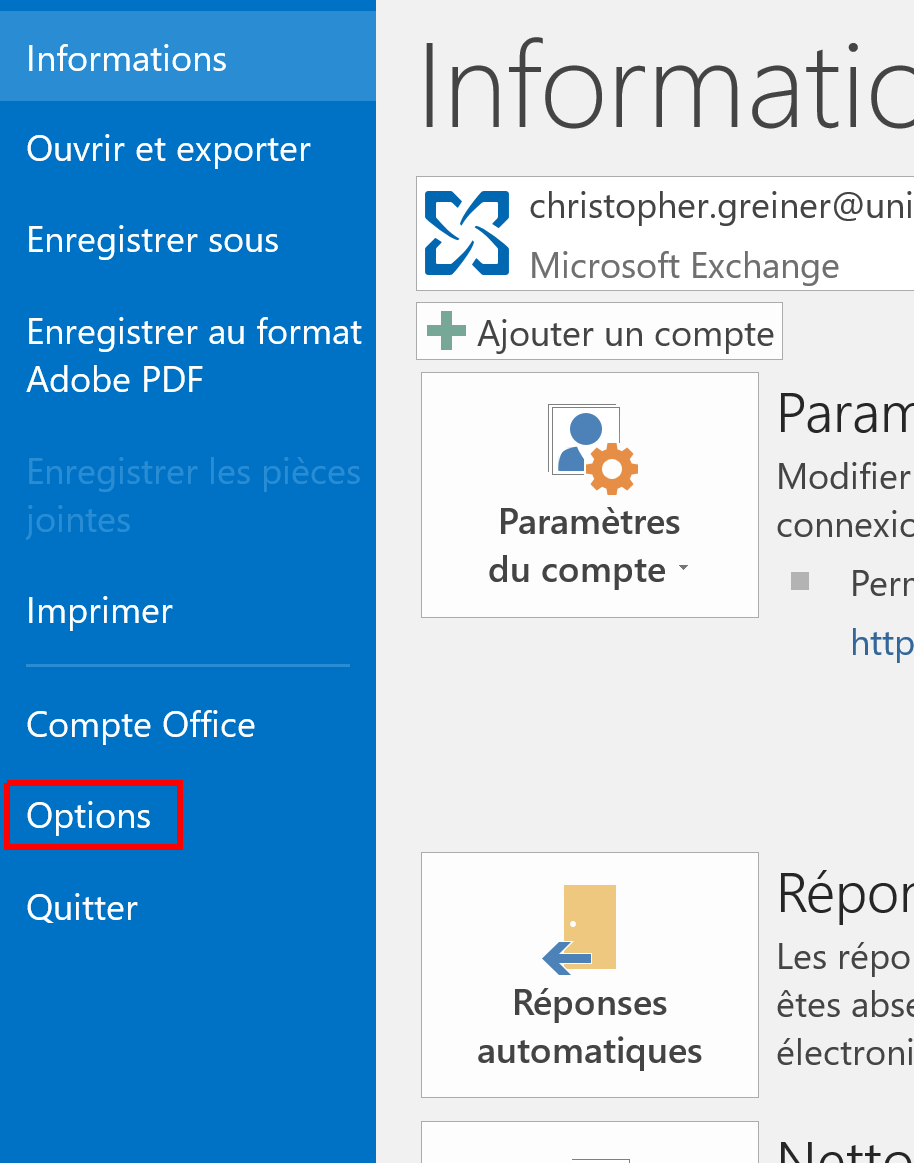Open the Compte Office page

click(140, 725)
